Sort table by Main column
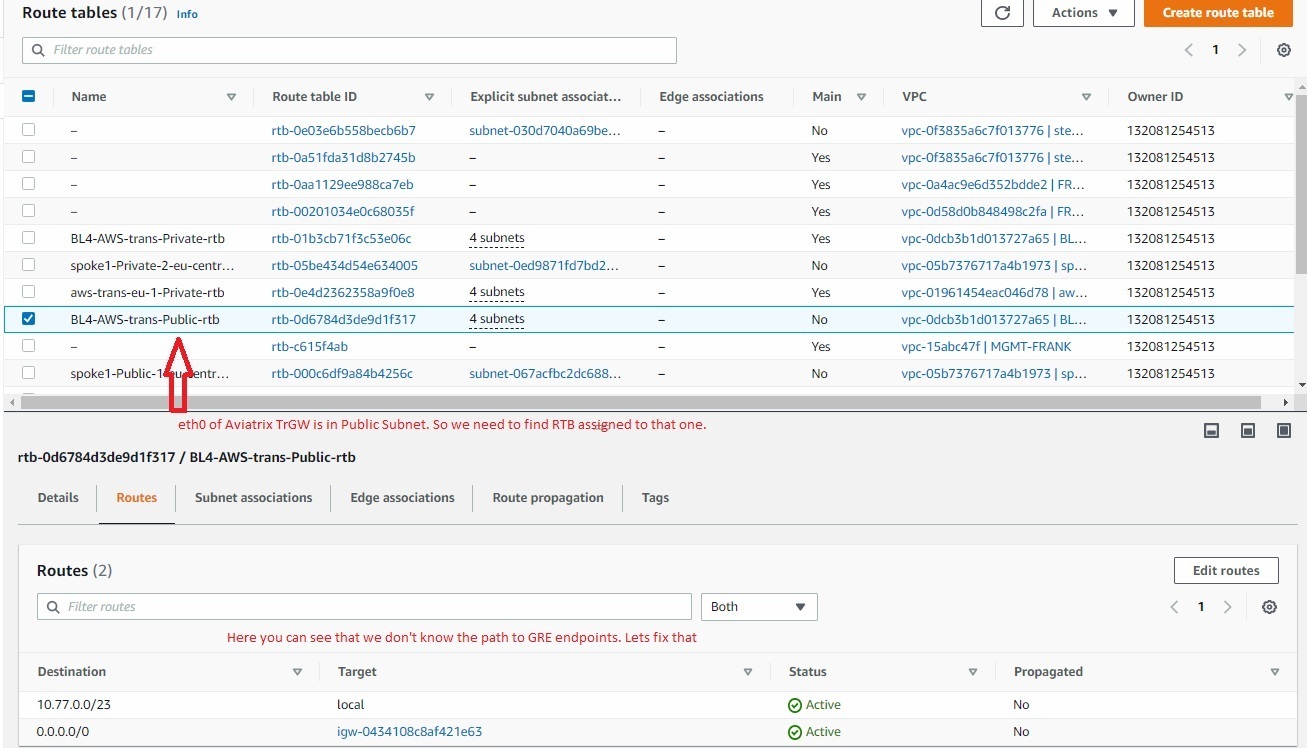 [x=861, y=97]
